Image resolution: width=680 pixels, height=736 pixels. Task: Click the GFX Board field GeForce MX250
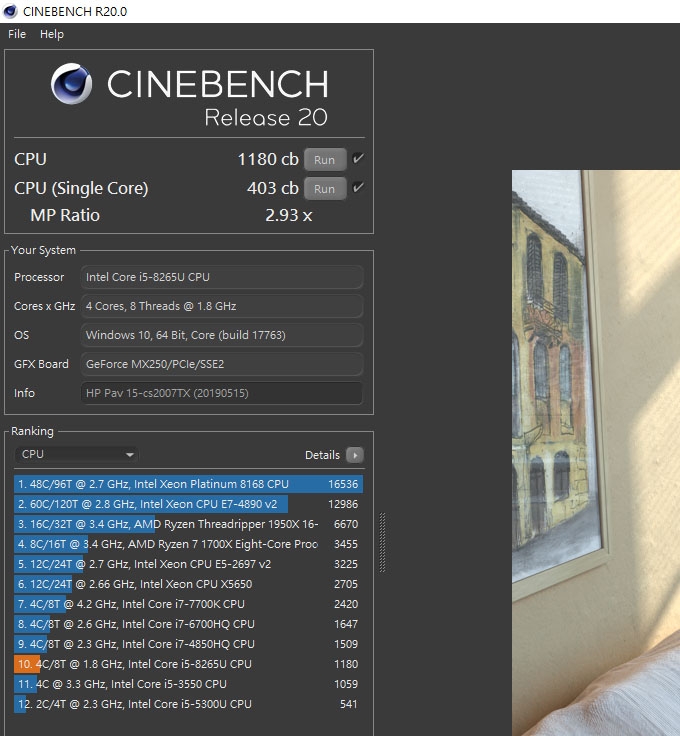(x=222, y=364)
